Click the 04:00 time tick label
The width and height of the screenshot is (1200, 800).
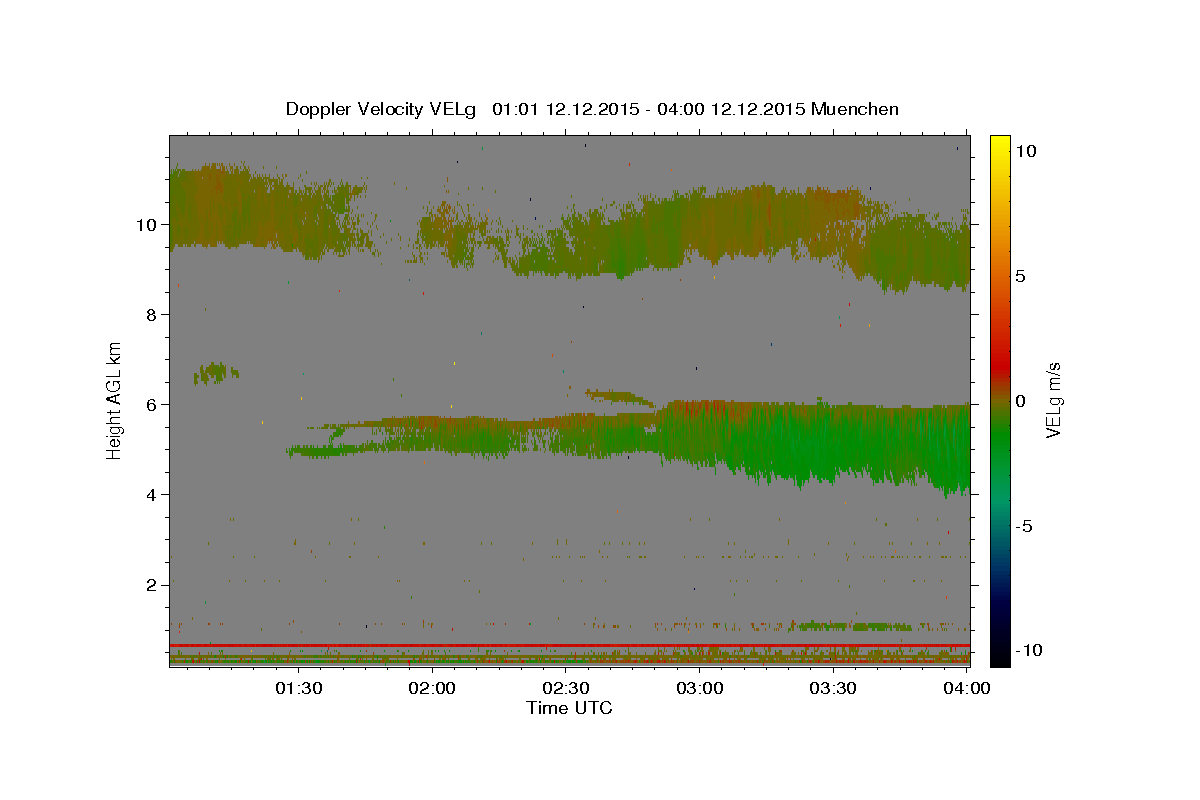point(968,688)
